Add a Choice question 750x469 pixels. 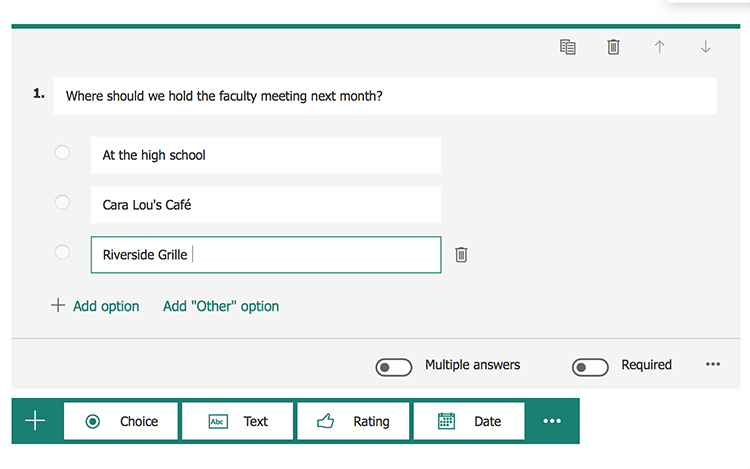(121, 421)
